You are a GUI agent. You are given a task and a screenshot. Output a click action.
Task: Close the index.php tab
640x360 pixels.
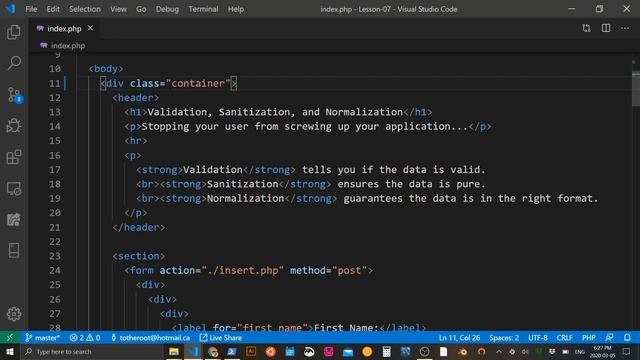90,28
